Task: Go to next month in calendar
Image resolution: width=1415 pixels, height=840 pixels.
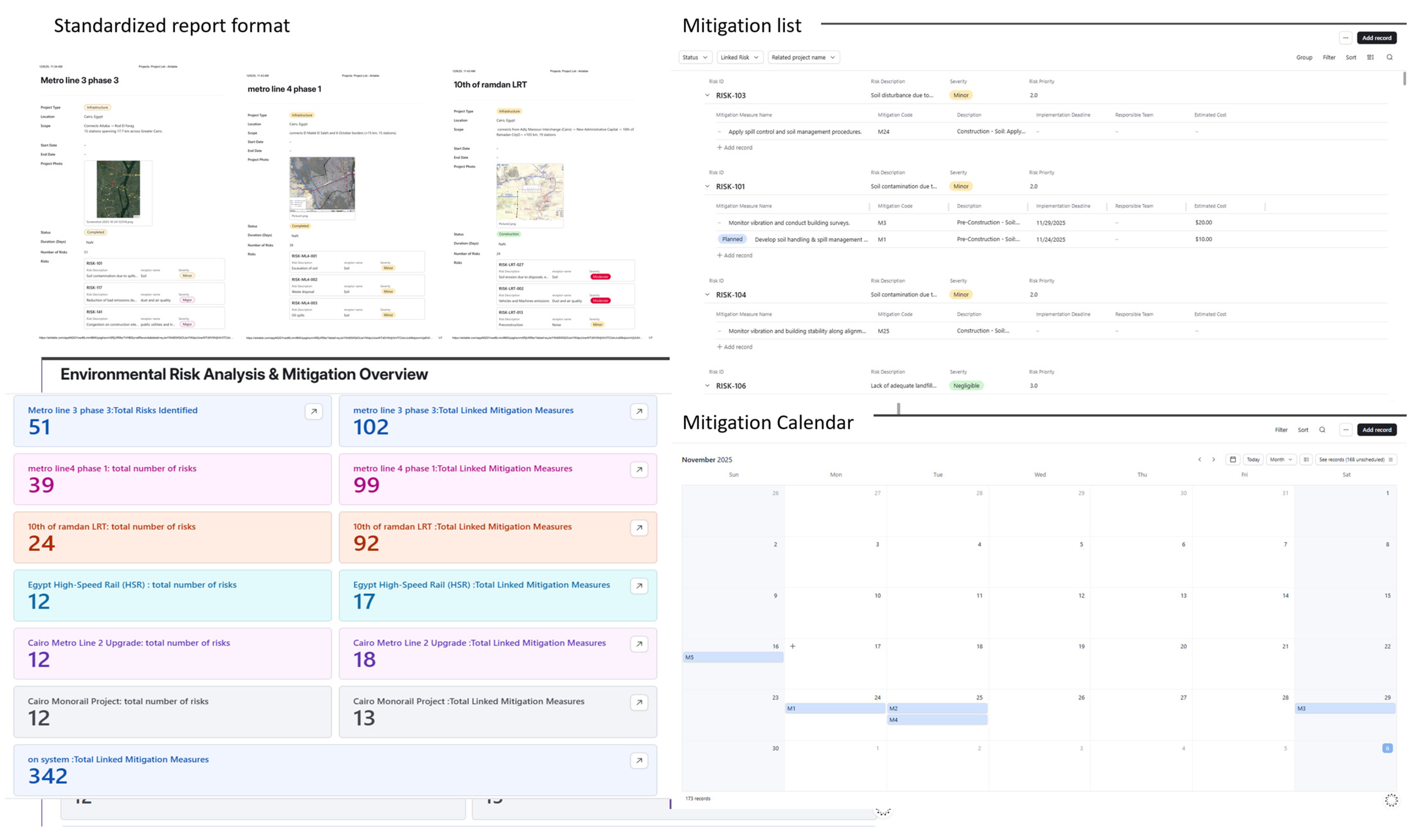Action: 1213,459
